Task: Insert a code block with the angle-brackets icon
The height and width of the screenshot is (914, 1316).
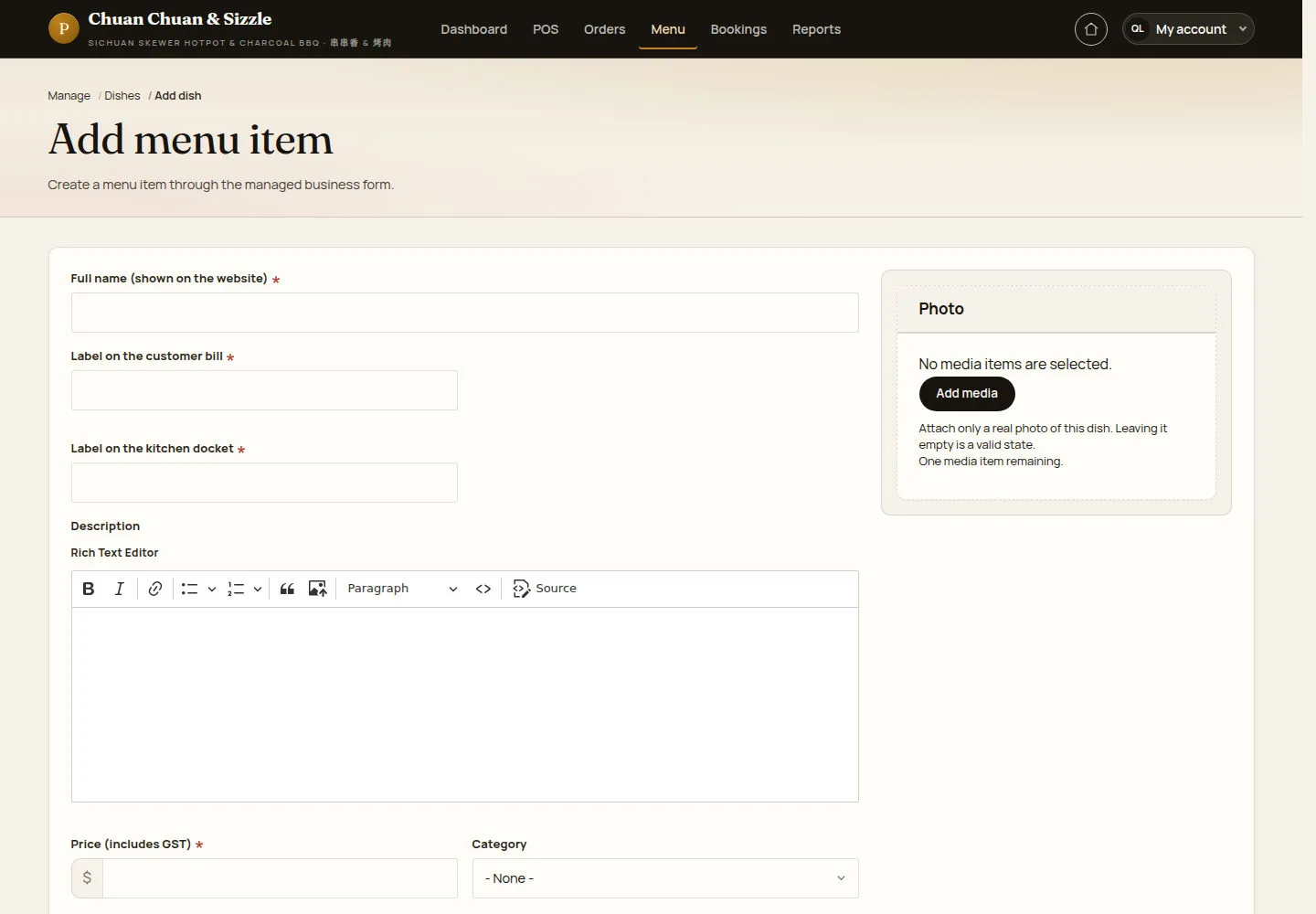Action: [483, 589]
